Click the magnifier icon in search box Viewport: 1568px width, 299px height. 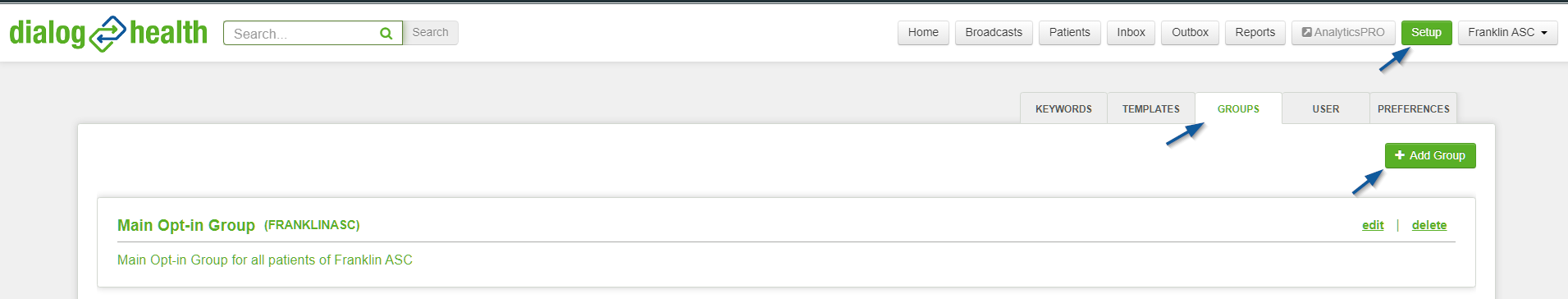point(386,34)
